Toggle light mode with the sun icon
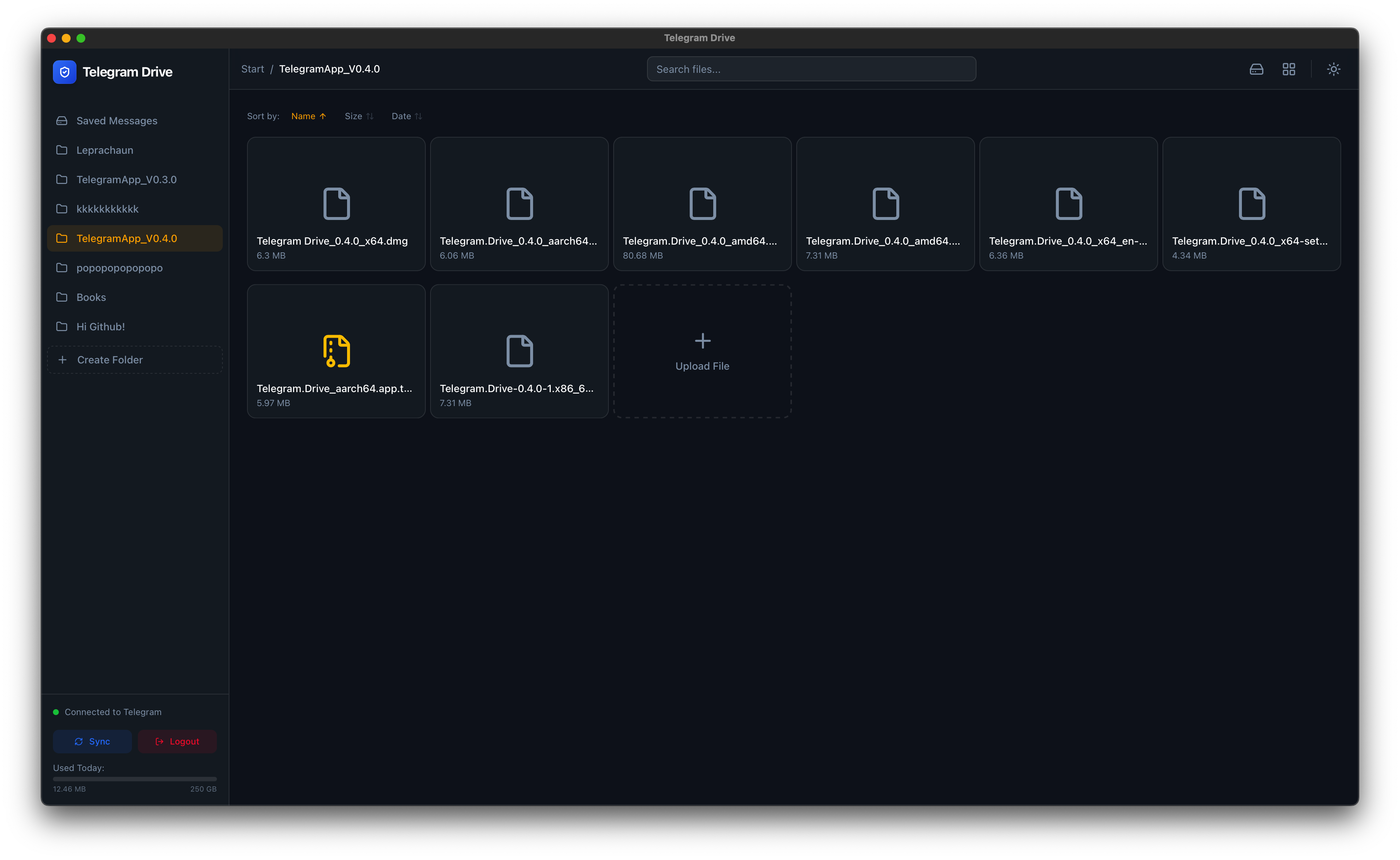Screen dimensions: 1400x860 coord(1333,69)
